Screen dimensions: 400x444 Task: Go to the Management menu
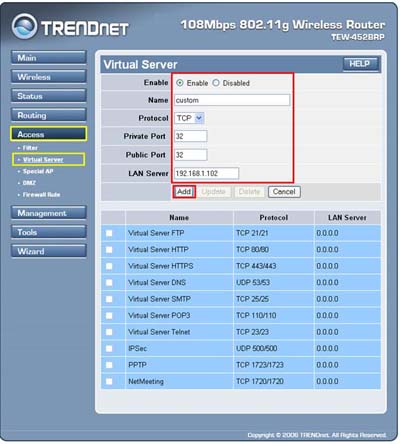[49, 213]
